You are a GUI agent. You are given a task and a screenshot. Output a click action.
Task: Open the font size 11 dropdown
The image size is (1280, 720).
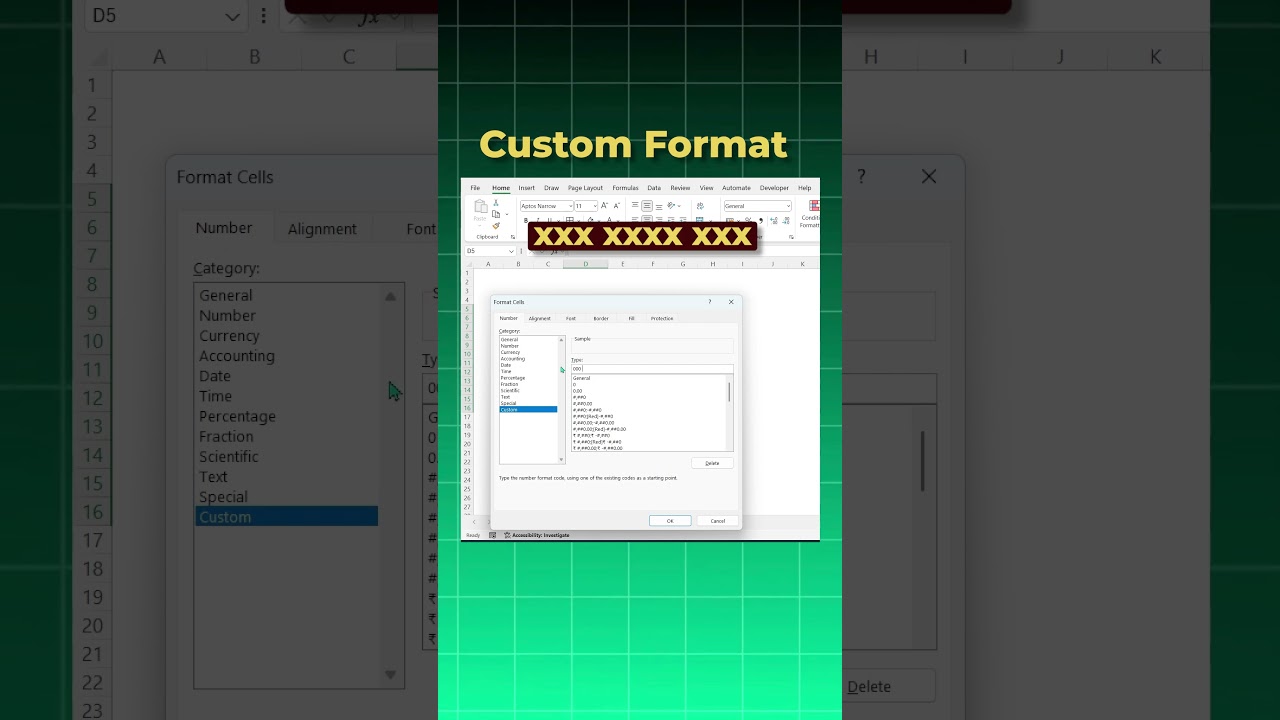click(594, 206)
